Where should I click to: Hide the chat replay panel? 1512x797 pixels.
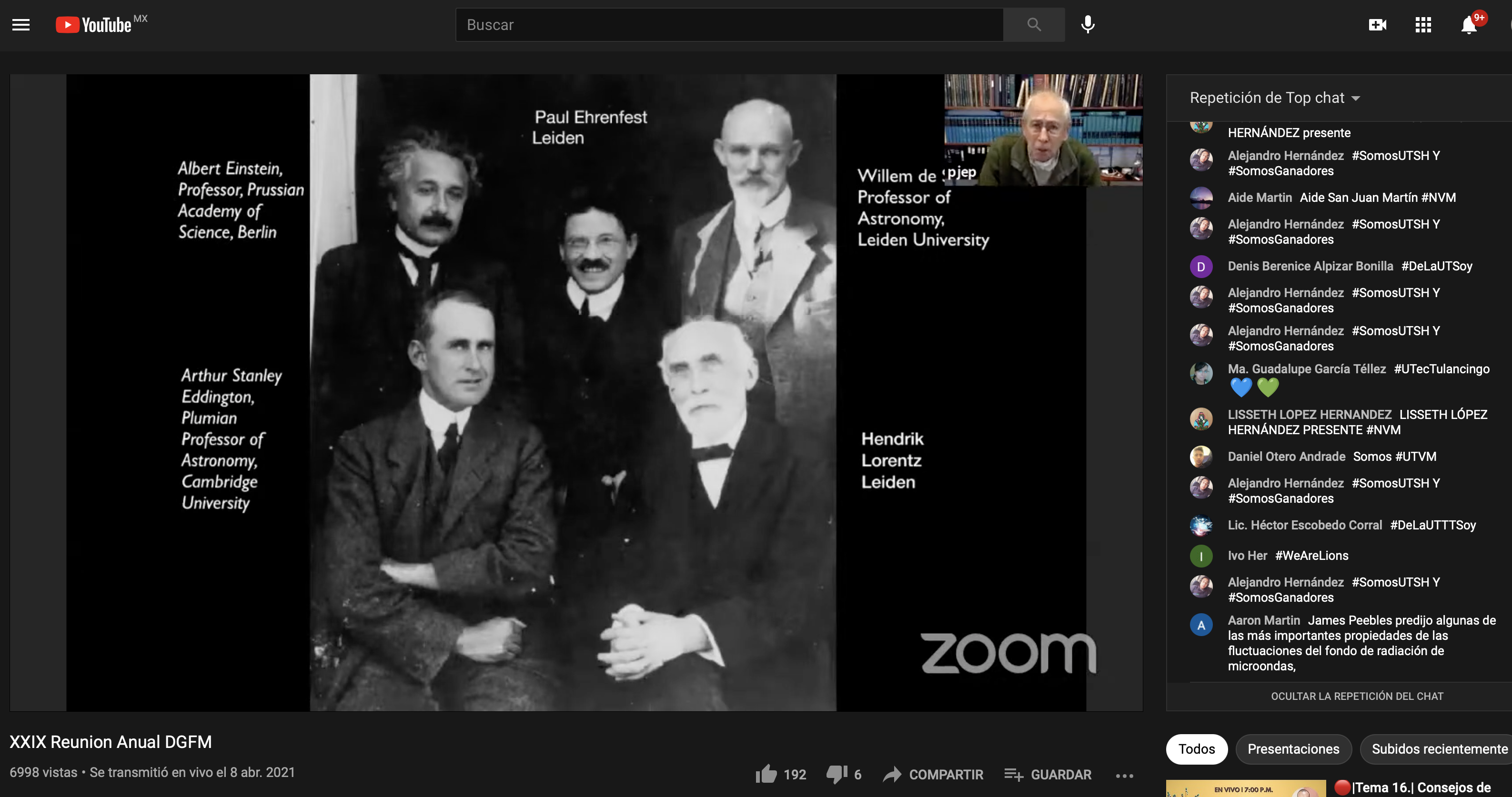tap(1356, 696)
